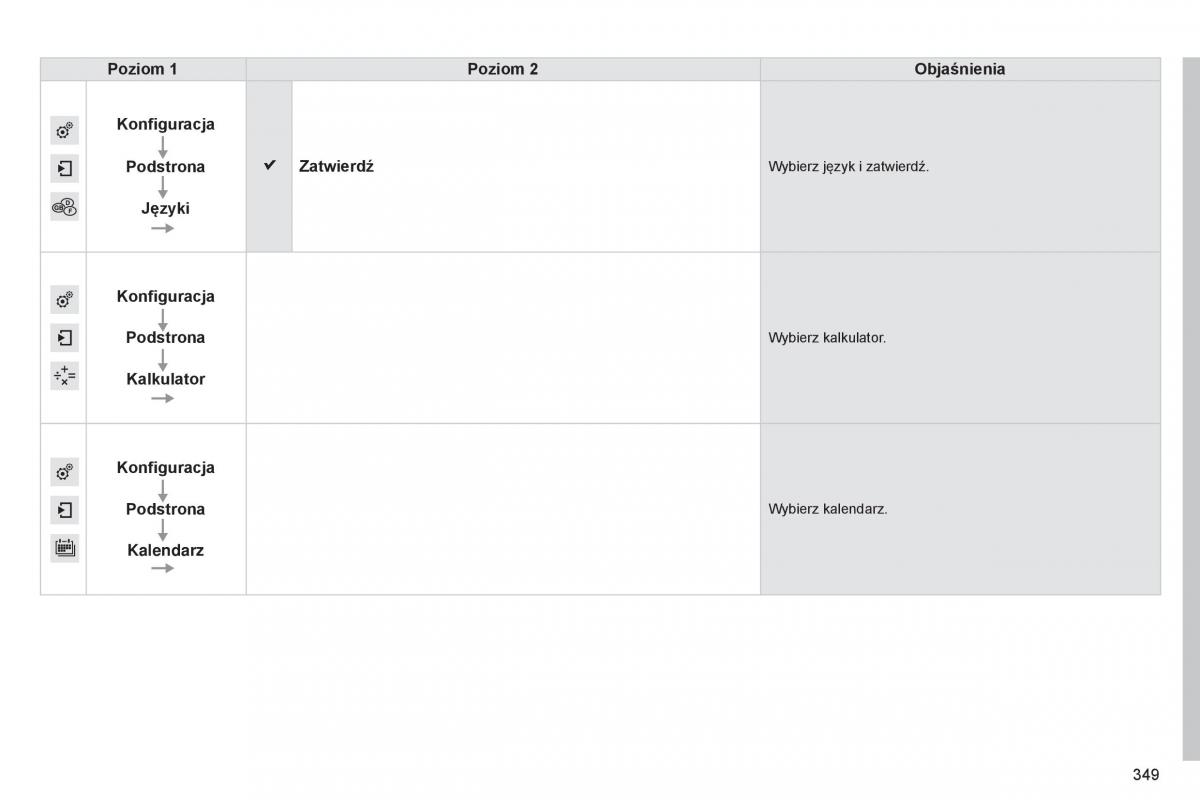Viewport: 1200px width, 800px height.
Task: Click the Kalendarz label
Action: coord(166,550)
